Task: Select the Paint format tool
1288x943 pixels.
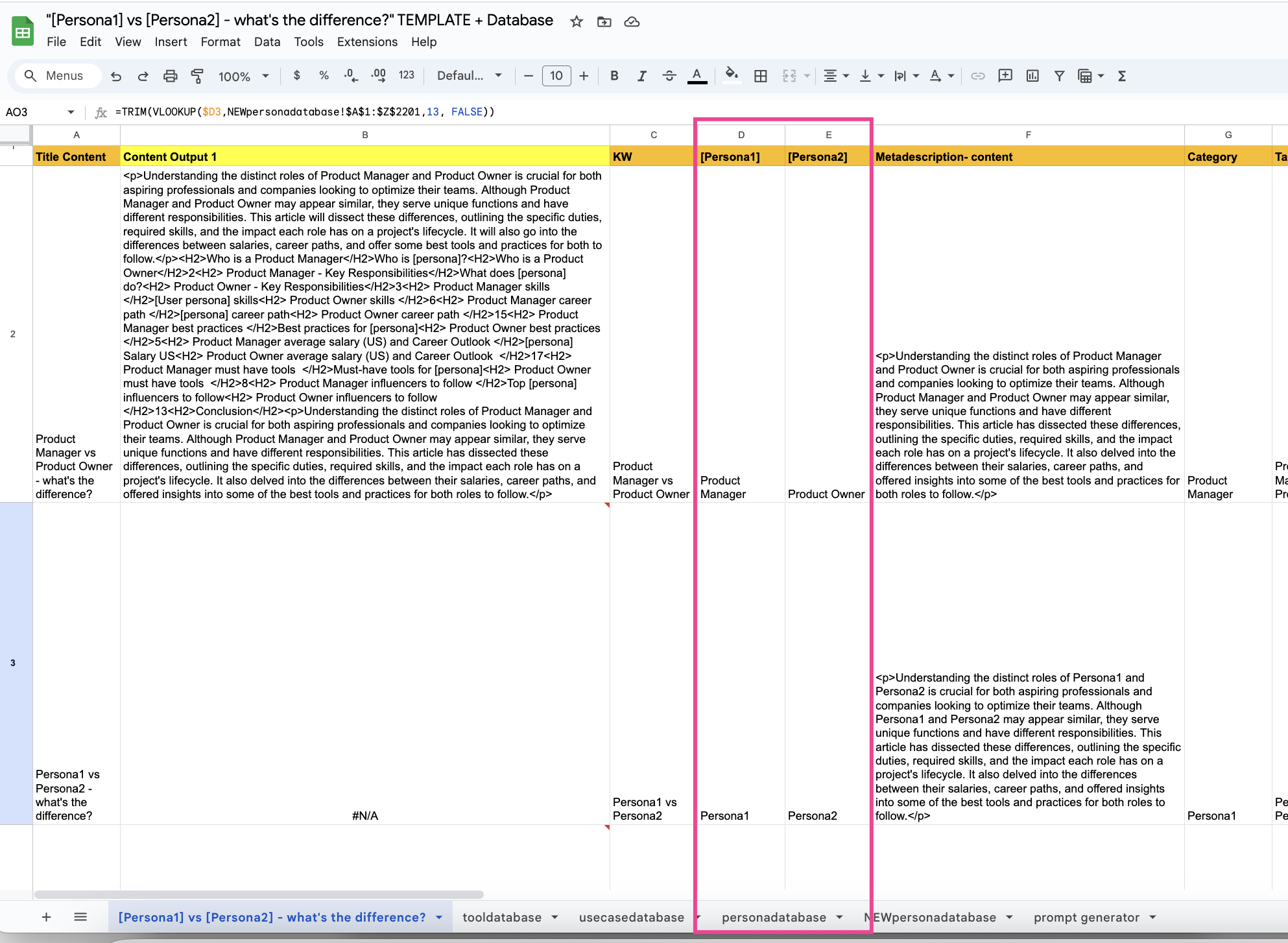Action: pyautogui.click(x=197, y=77)
